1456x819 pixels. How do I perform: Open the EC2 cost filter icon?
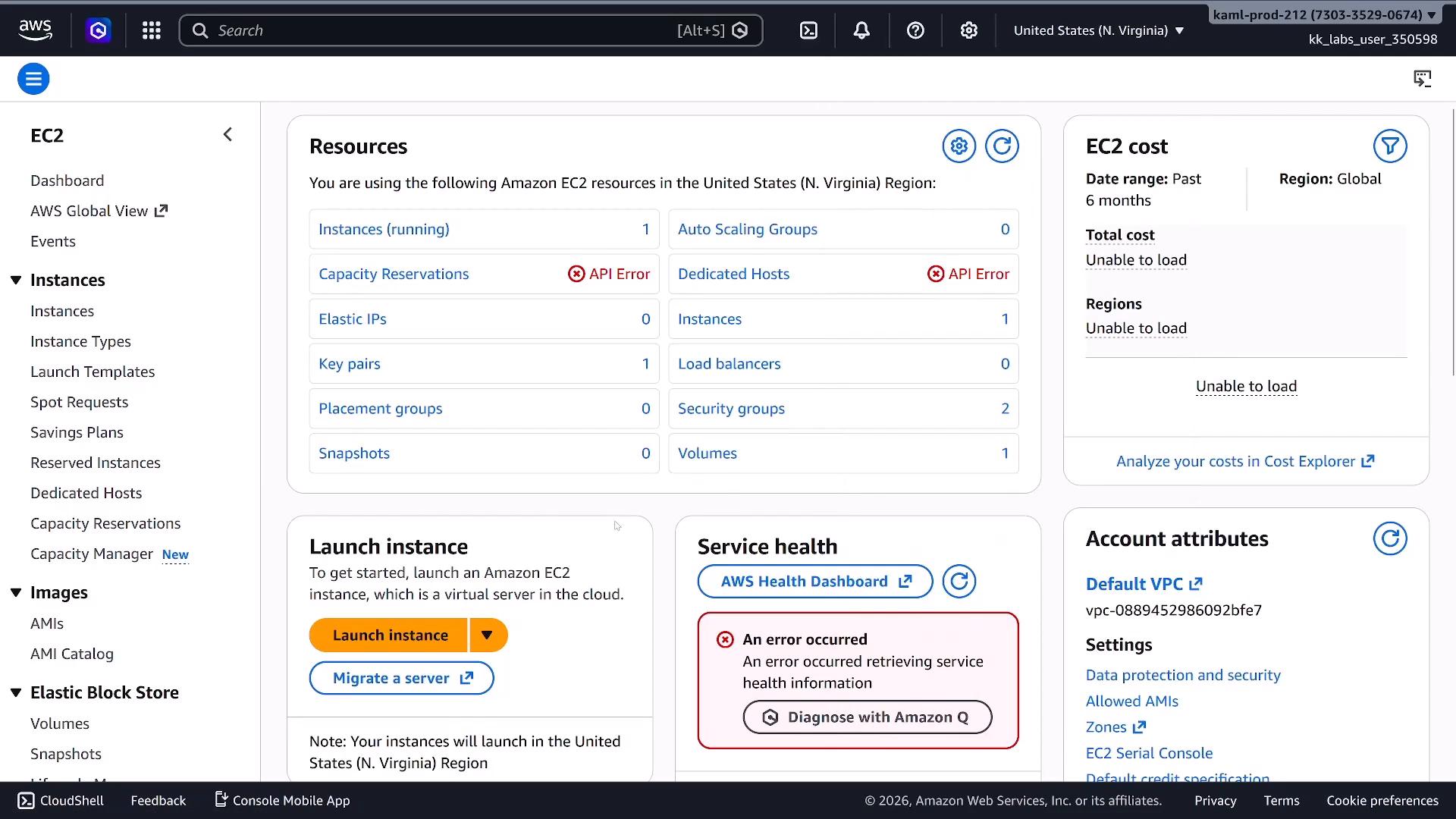1390,146
